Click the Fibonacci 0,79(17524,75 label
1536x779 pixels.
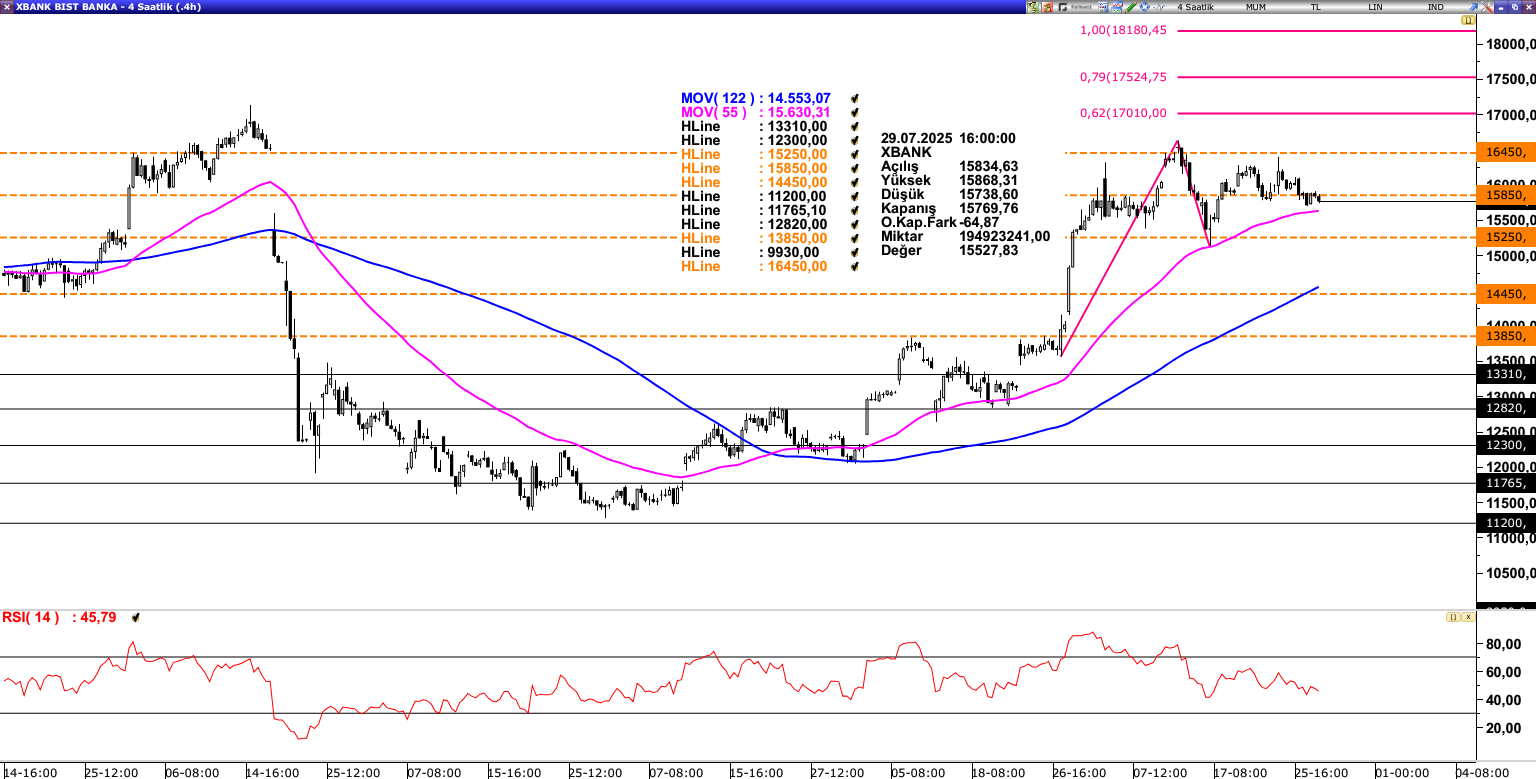[x=1123, y=77]
